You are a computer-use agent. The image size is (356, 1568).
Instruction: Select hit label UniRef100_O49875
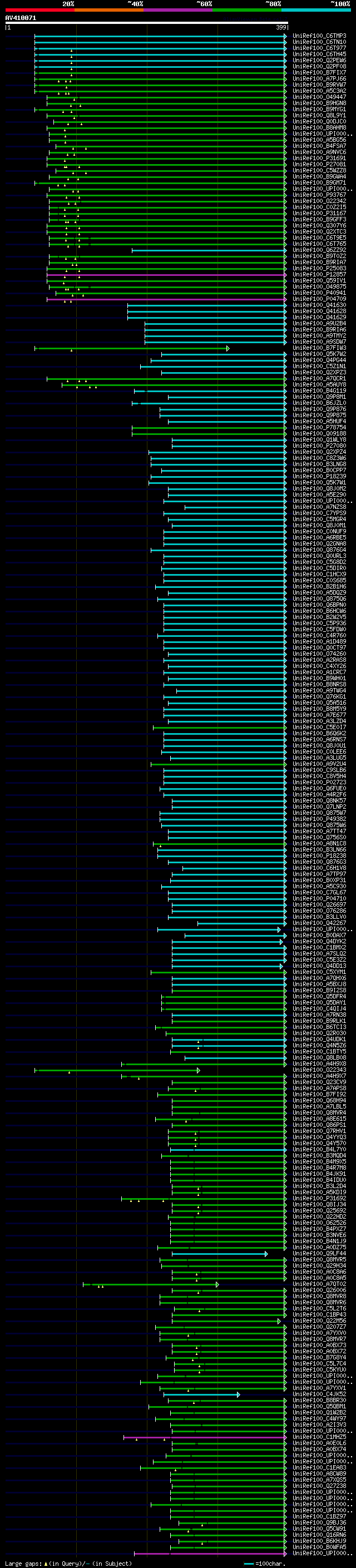coord(319,286)
